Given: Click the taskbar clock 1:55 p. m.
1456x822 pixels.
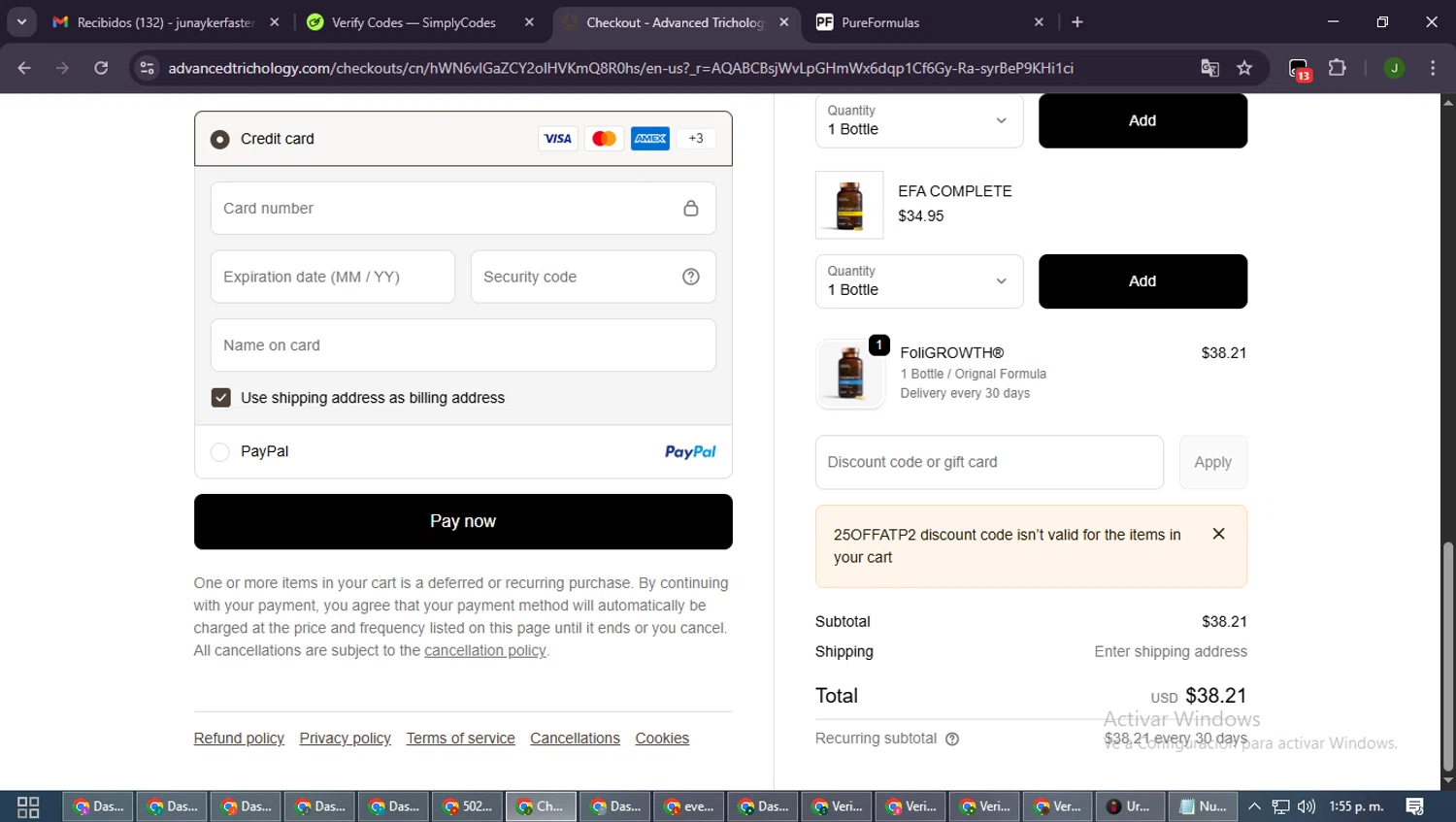Looking at the screenshot, I should point(1356,806).
